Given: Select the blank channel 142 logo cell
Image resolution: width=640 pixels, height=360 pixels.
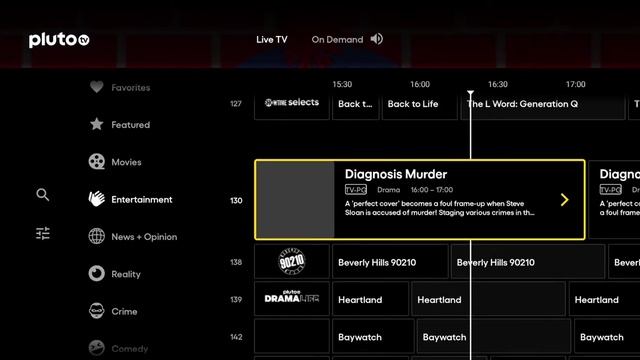Looking at the screenshot, I should coord(291,336).
